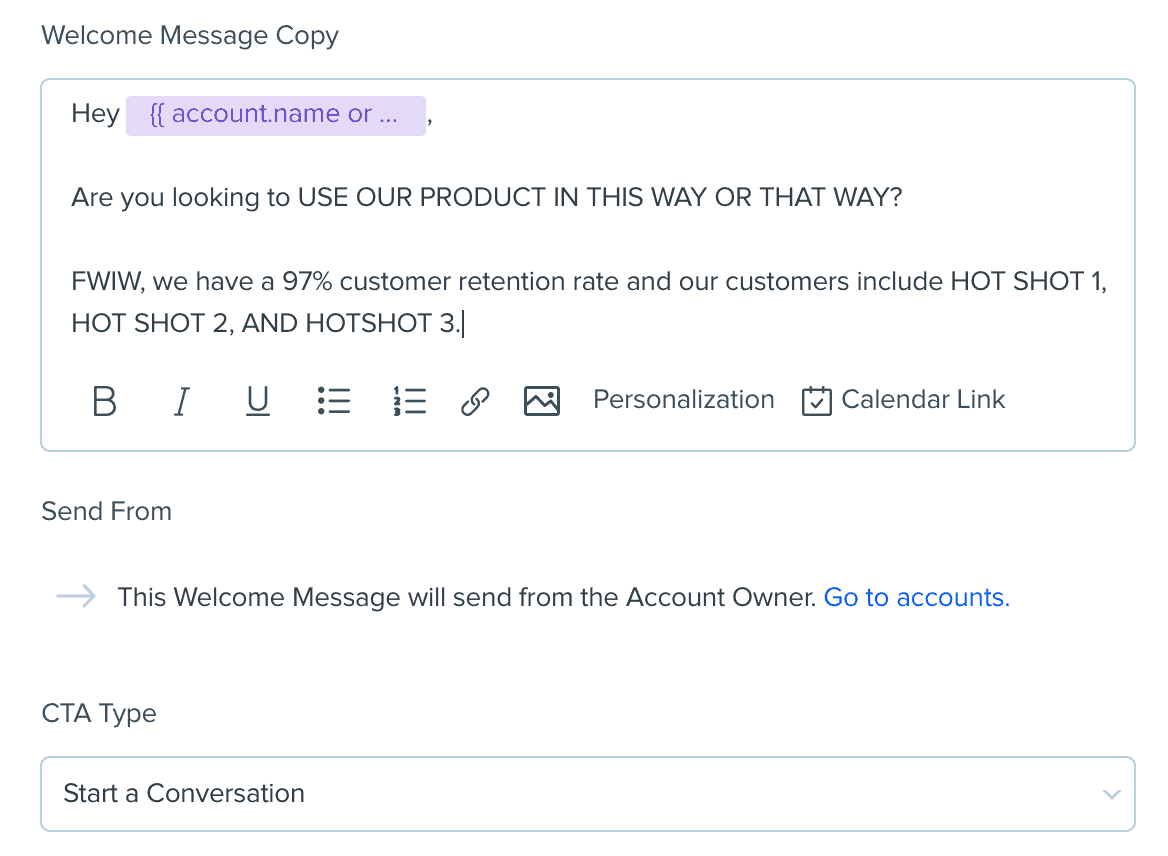Toggle bold formatting in the message editor
The height and width of the screenshot is (856, 1168).
(104, 401)
